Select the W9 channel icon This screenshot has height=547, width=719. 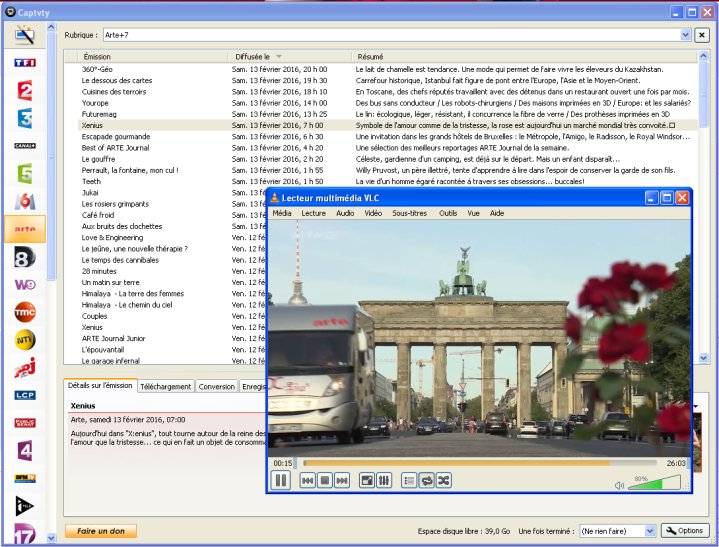click(x=25, y=285)
